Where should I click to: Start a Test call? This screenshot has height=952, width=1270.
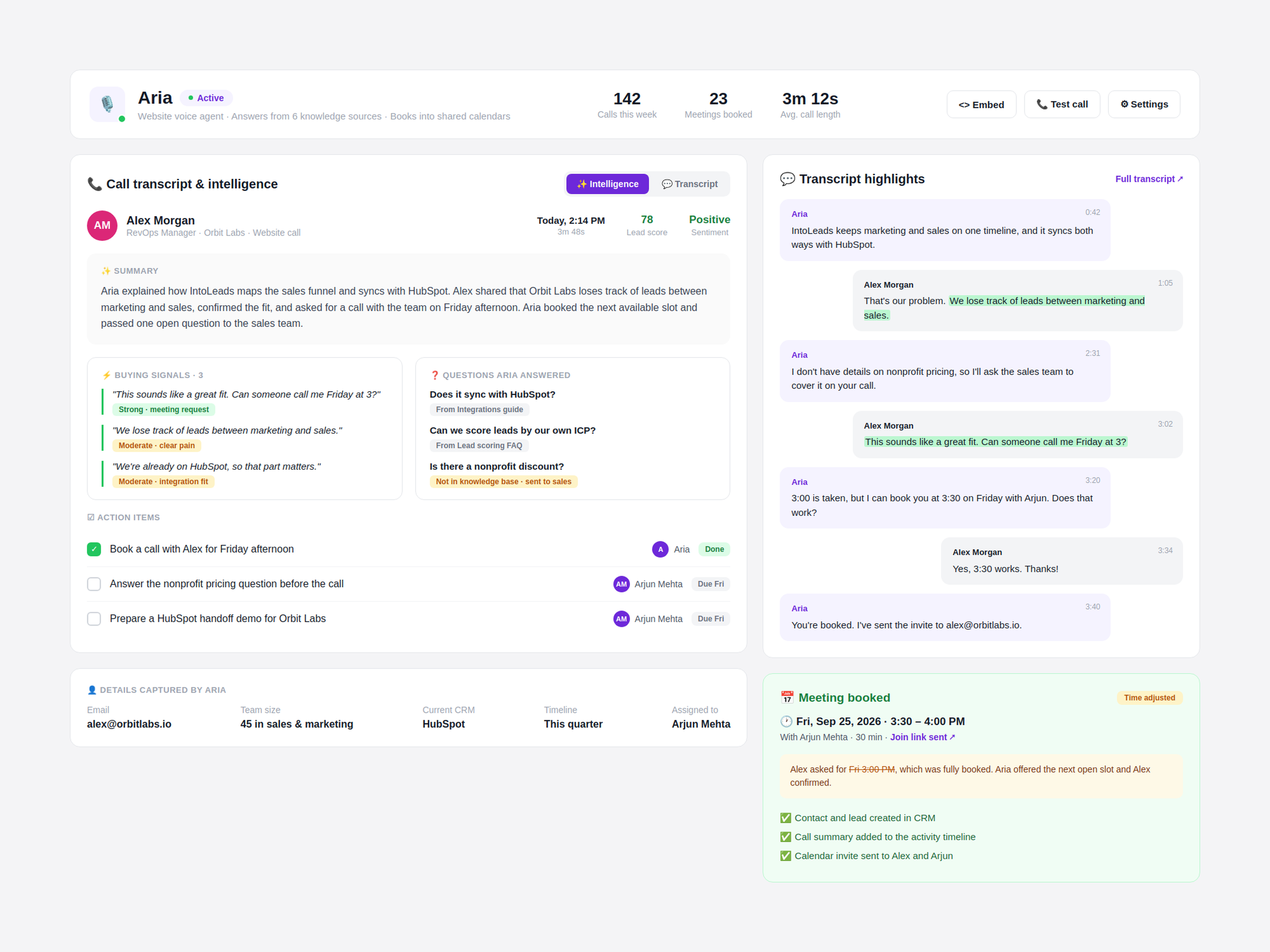pos(1062,104)
